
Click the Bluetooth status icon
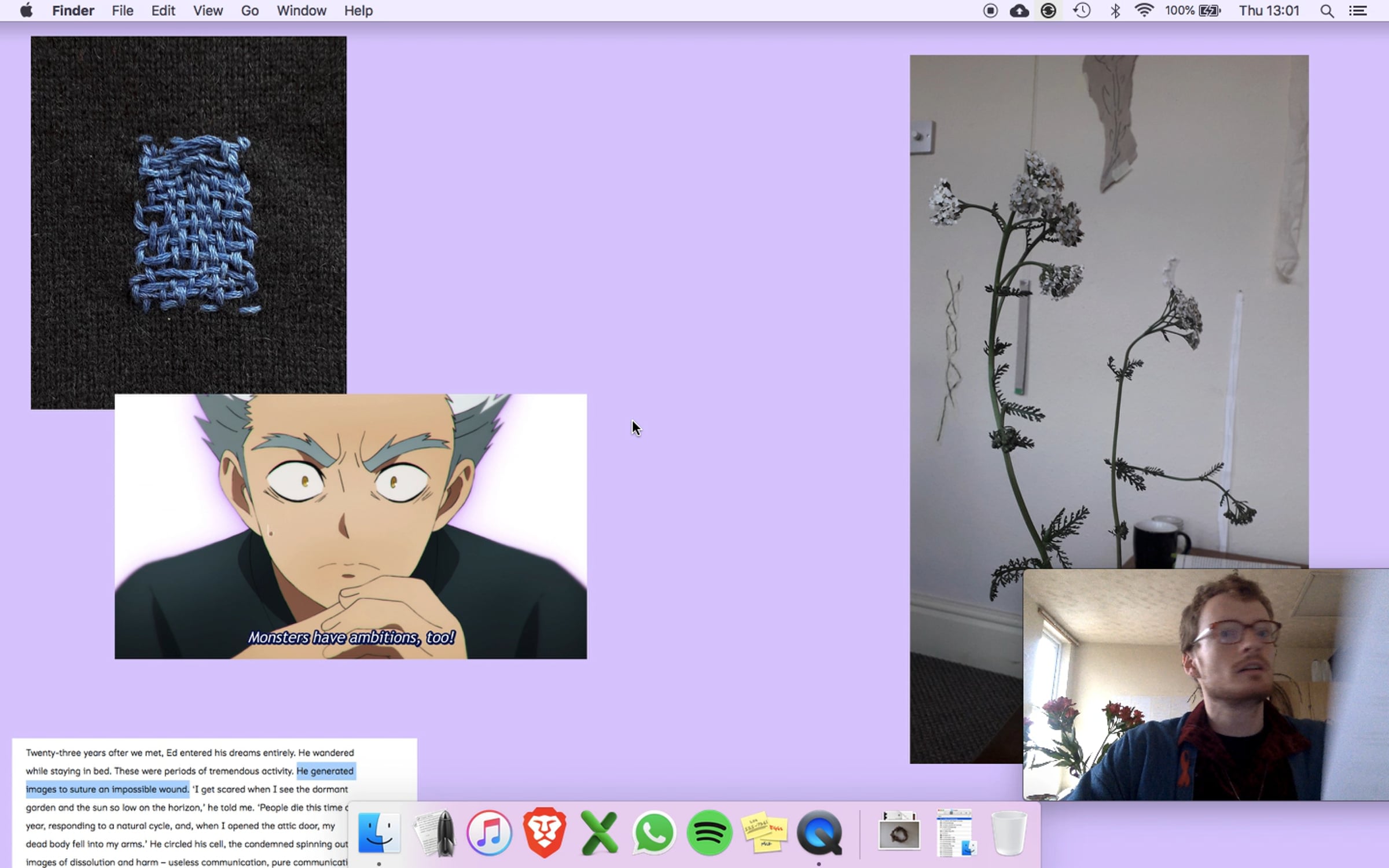tap(1115, 10)
